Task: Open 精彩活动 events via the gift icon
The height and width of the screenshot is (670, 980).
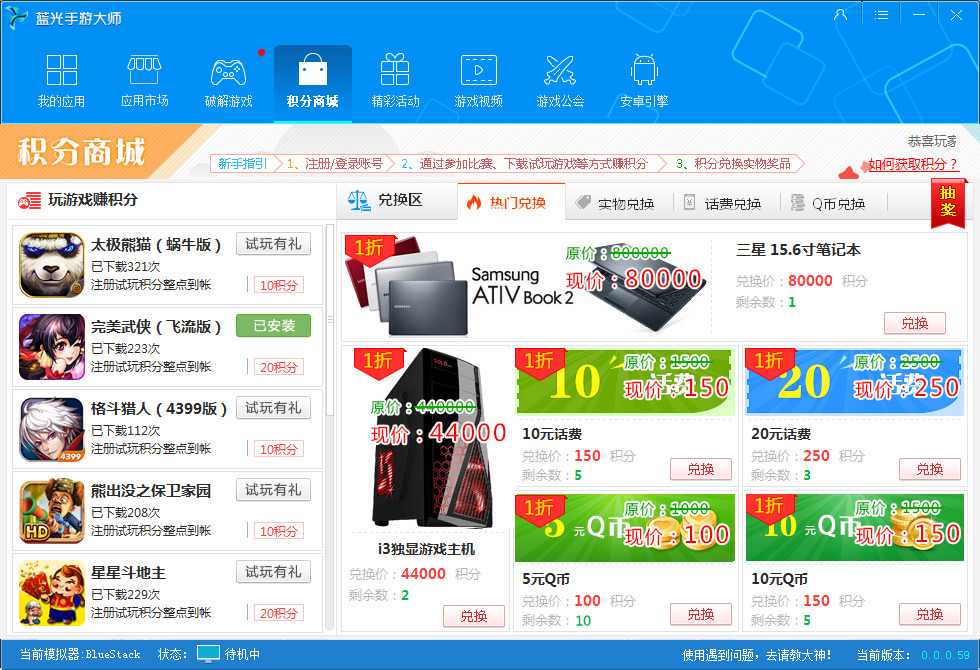Action: (395, 80)
